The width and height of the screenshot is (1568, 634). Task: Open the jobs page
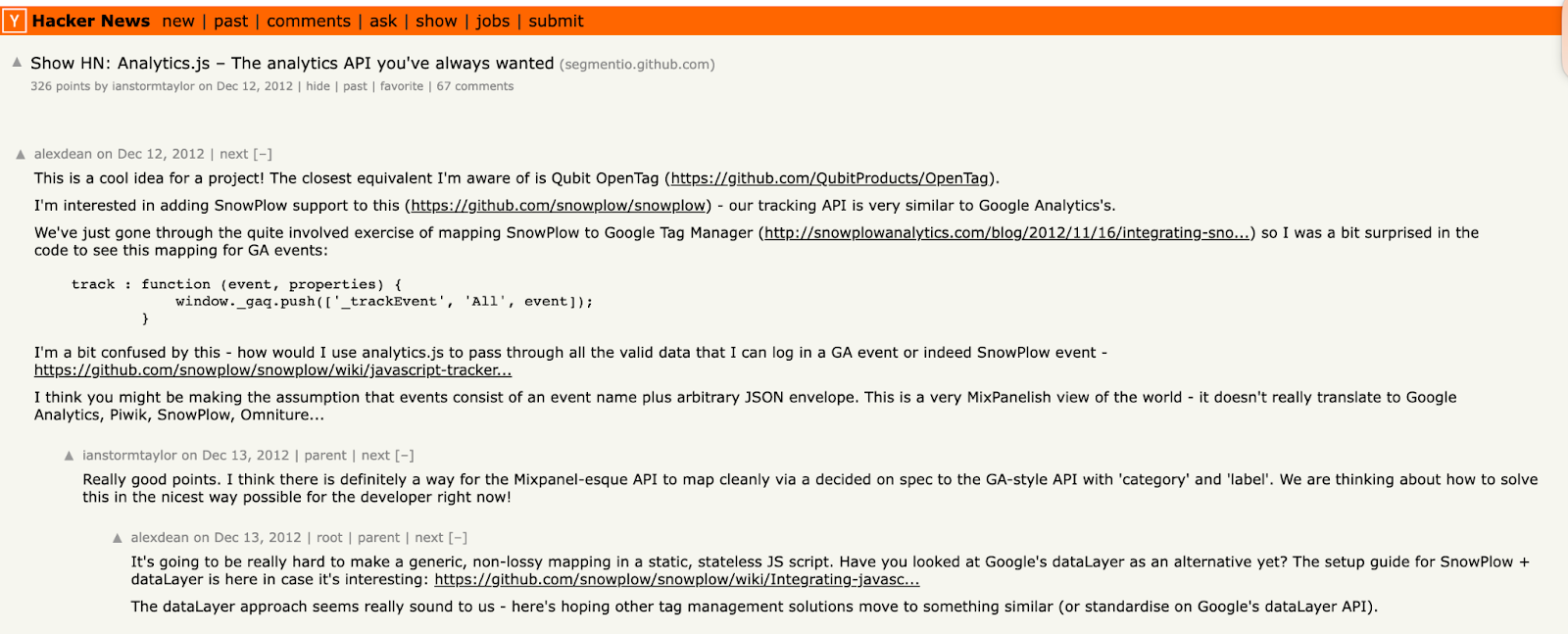coord(493,21)
